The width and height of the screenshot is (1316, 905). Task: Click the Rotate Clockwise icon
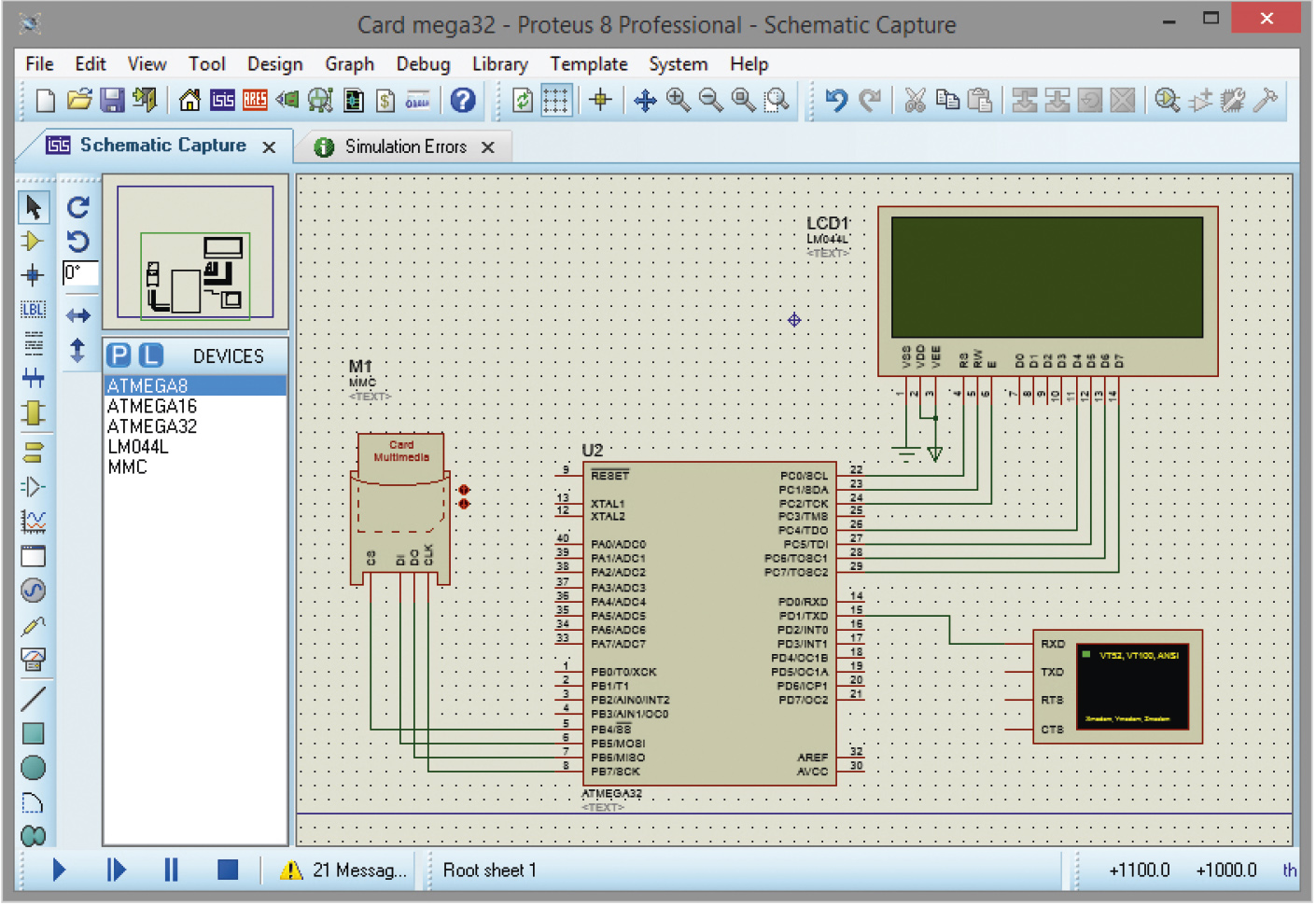(78, 207)
